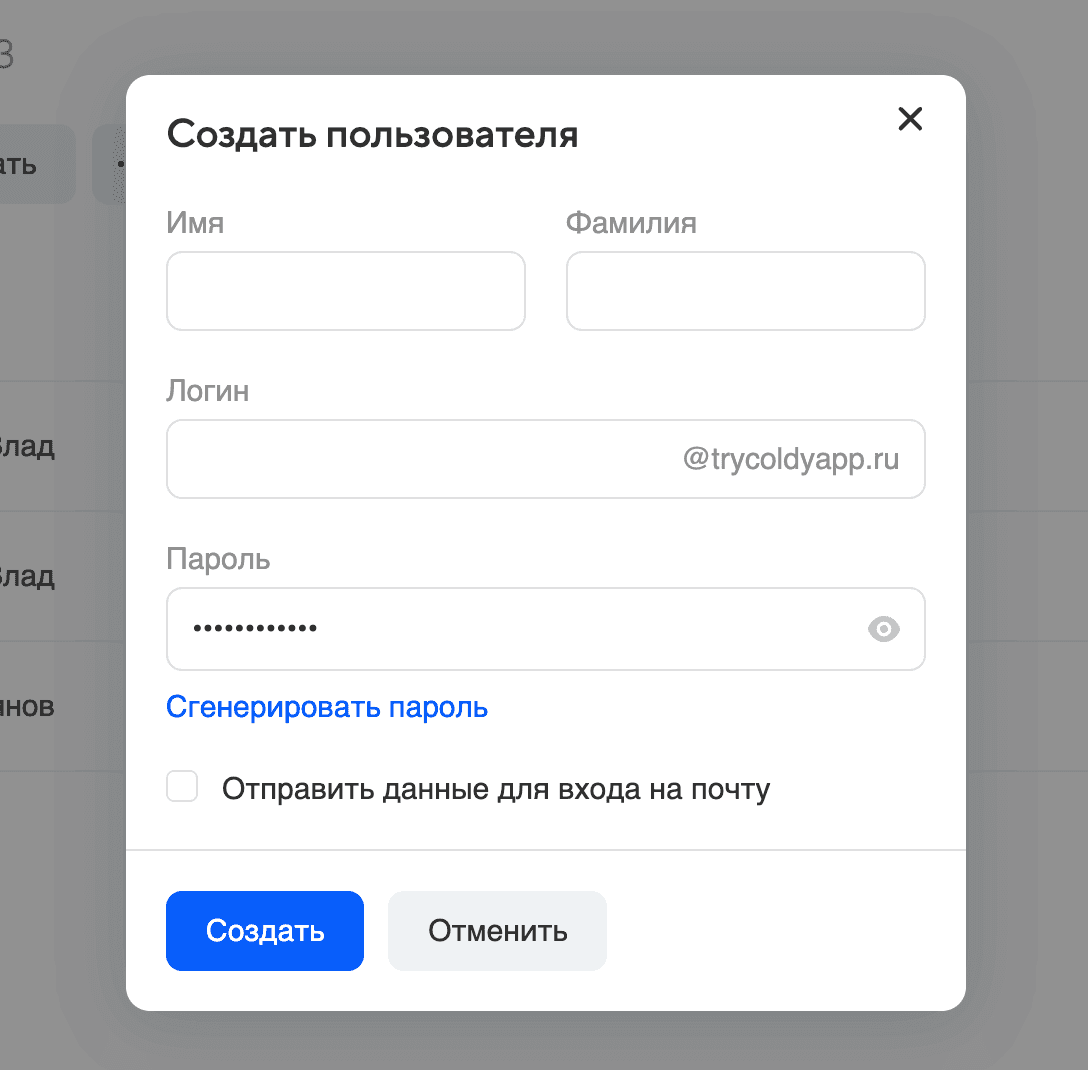1088x1070 pixels.
Task: Click the Имя input field
Action: (346, 291)
